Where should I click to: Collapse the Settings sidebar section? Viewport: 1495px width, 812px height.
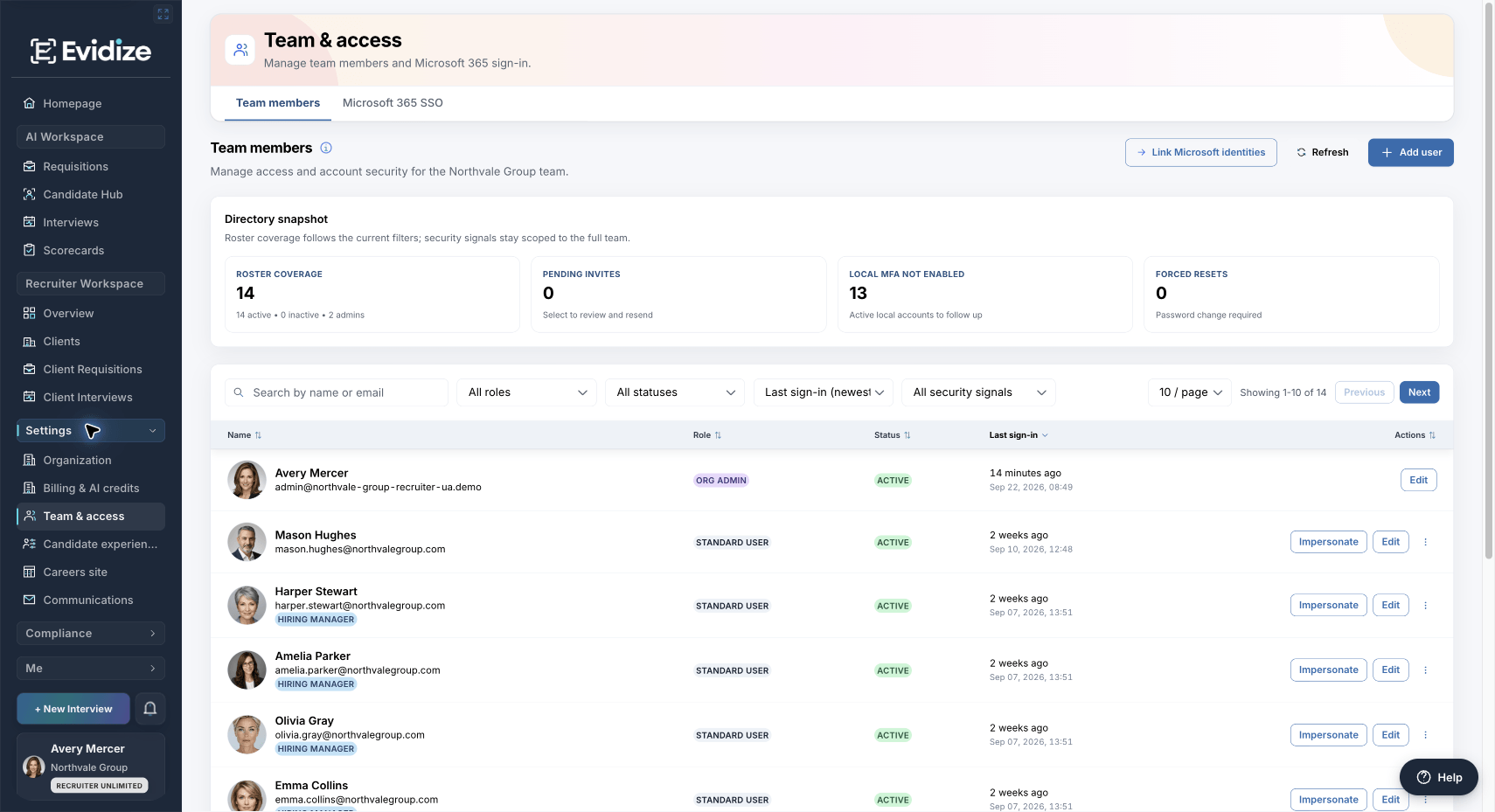tap(91, 431)
